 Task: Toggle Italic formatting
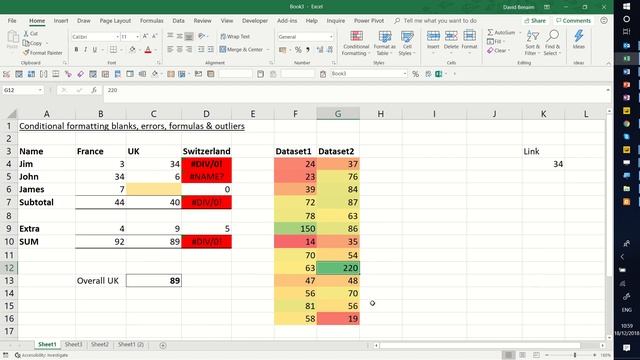pyautogui.click(x=85, y=50)
